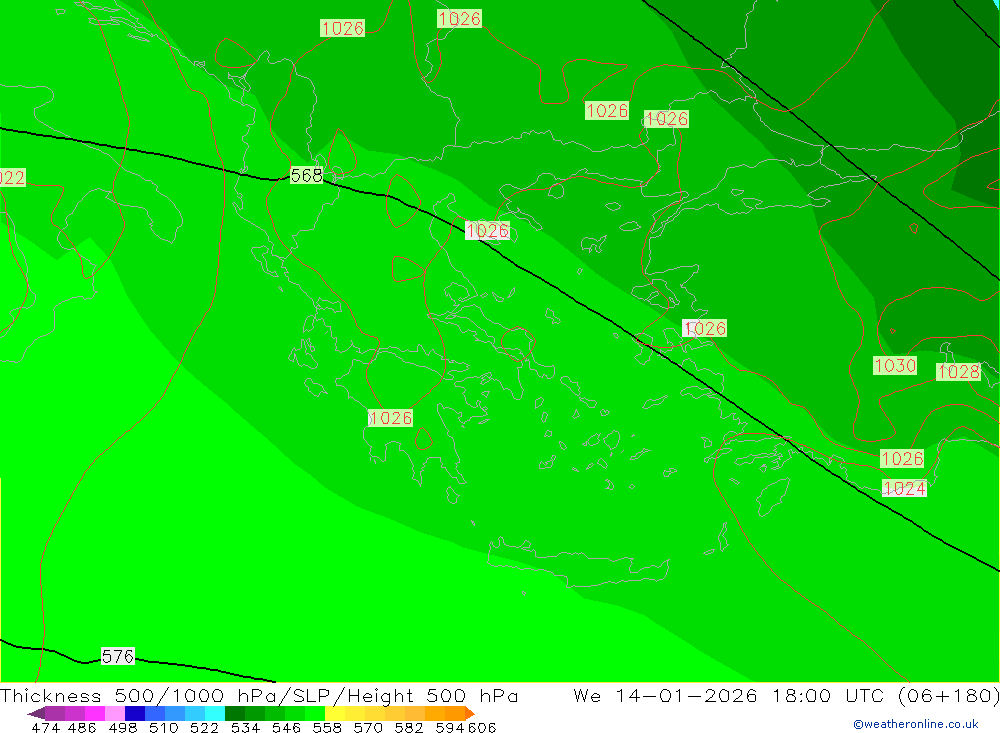Pick the dark blue legend swatch above 510
Viewport: 1000px width, 733px height.
pos(135,713)
